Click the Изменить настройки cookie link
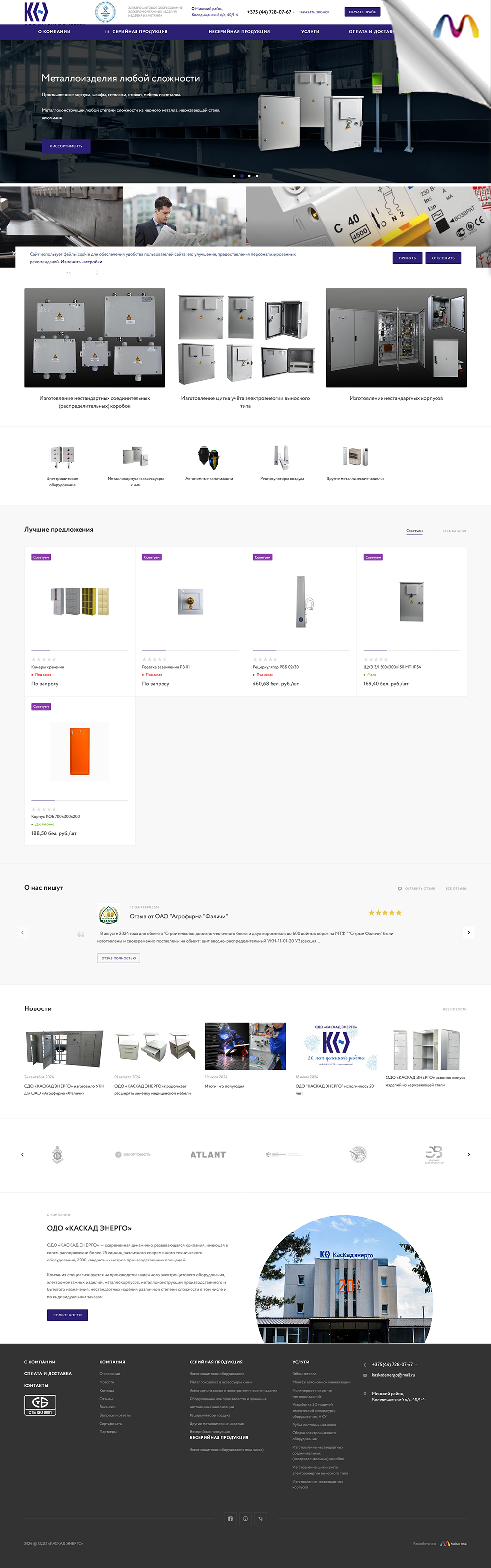Screen dimensions: 491x1568 coord(82,262)
